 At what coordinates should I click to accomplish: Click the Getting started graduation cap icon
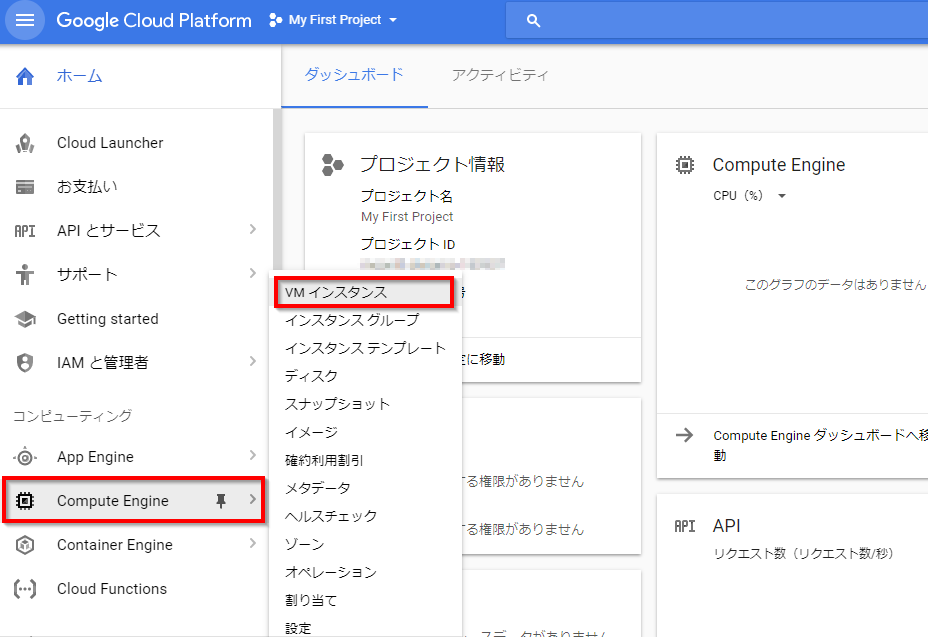tap(25, 319)
